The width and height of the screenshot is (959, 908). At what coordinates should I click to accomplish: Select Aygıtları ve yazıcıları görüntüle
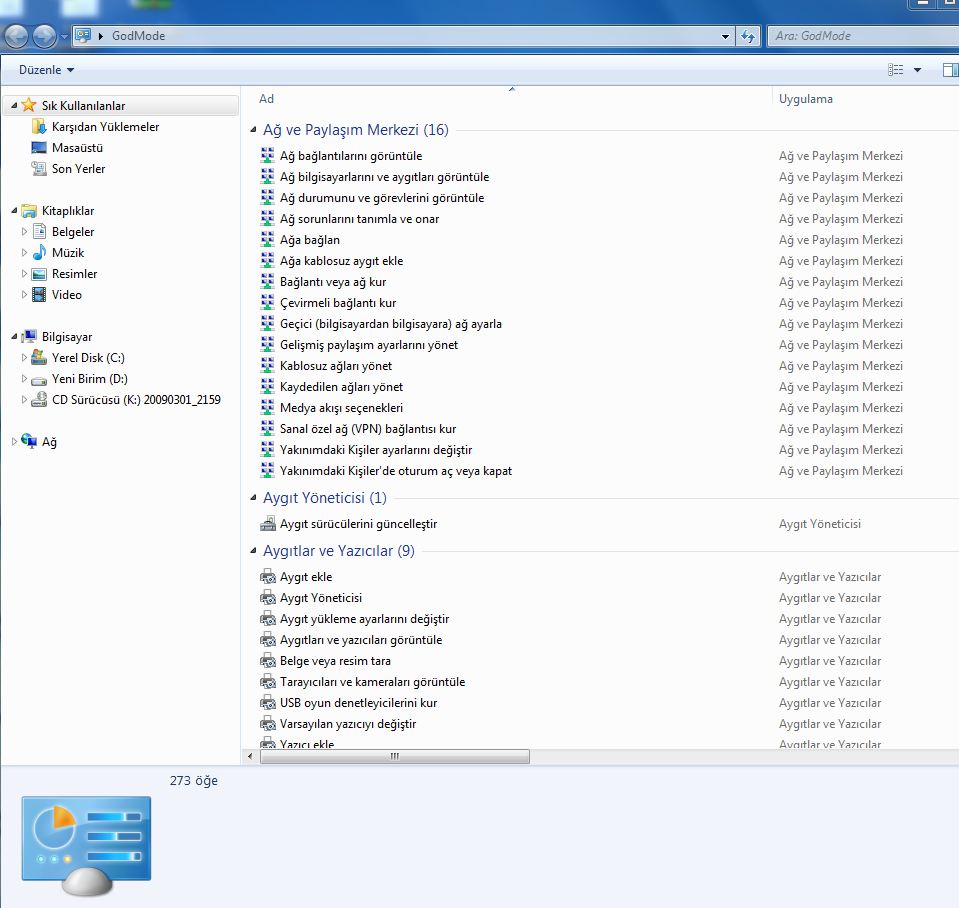coord(361,640)
